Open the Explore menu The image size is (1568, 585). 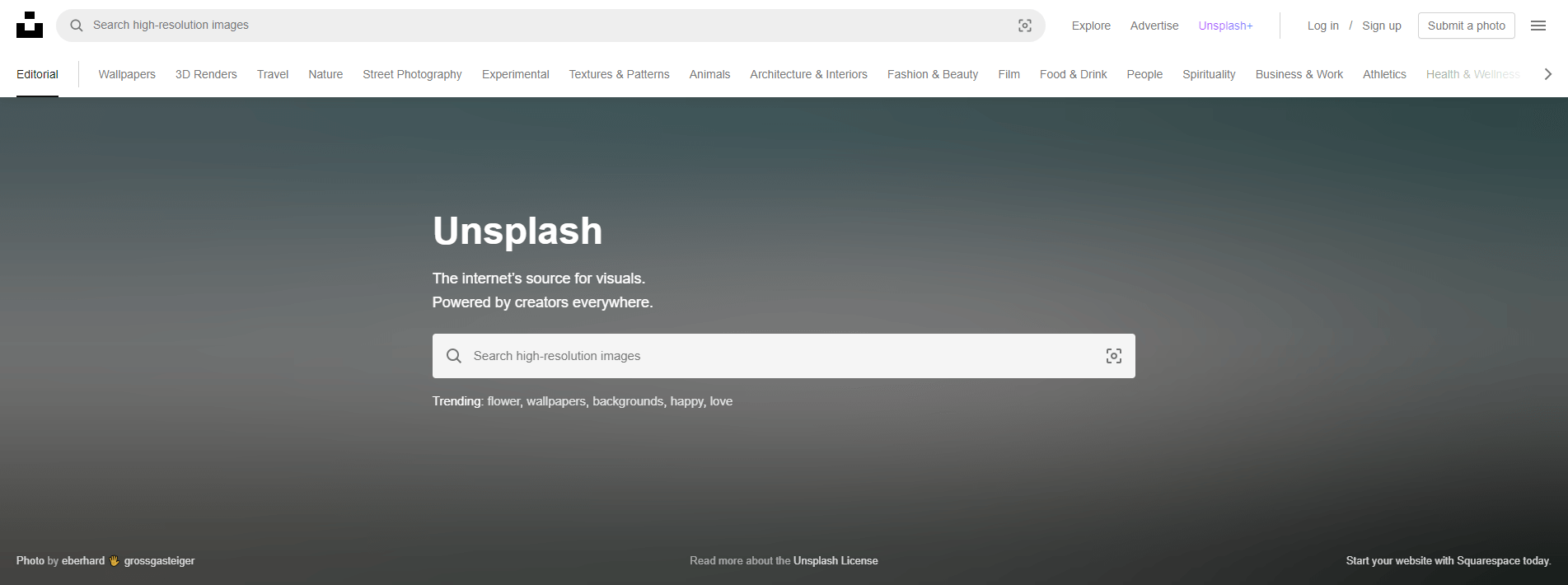point(1091,26)
